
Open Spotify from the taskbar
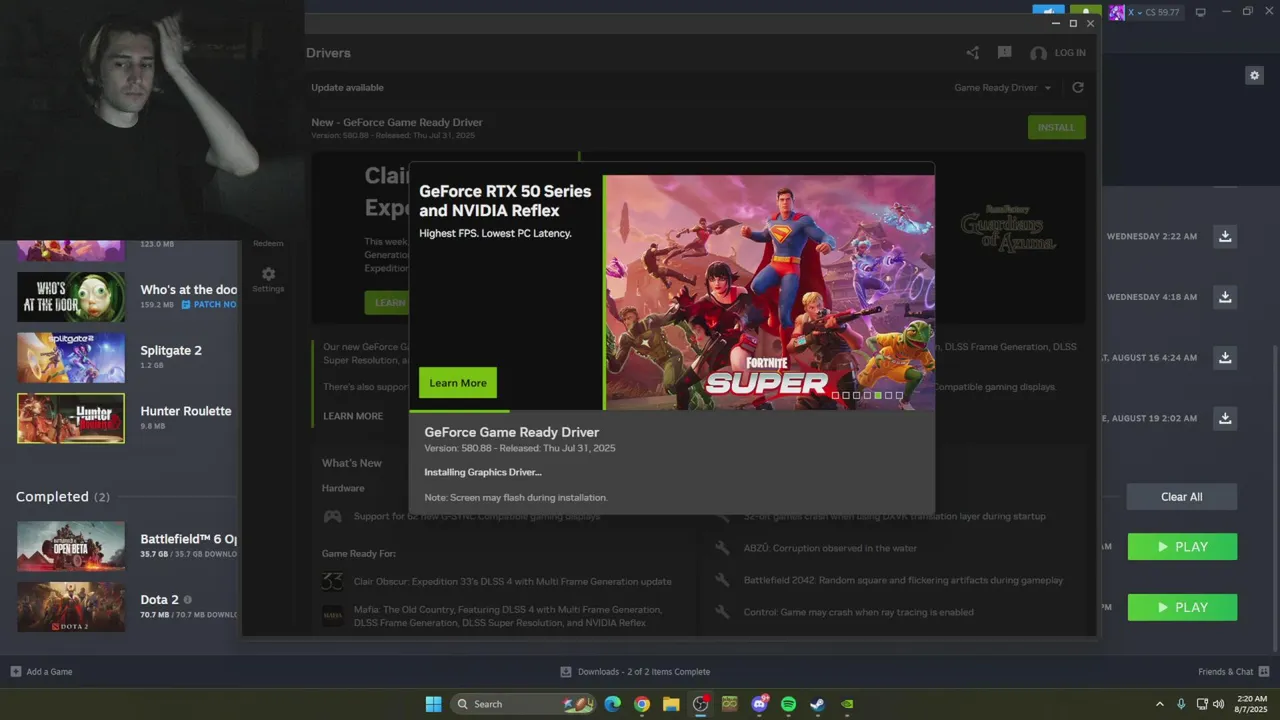point(788,704)
